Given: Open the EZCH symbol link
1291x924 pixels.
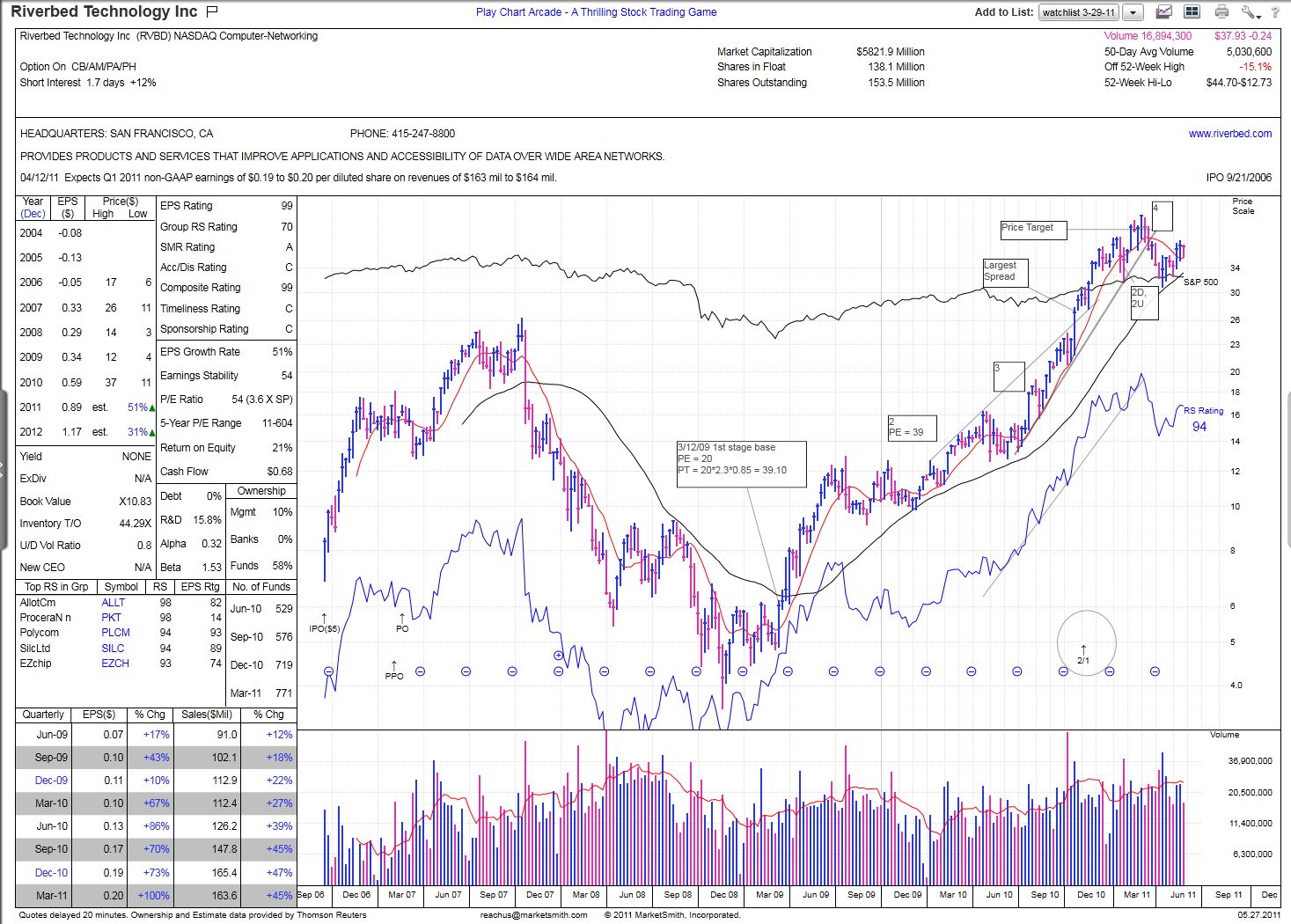Looking at the screenshot, I should [x=115, y=664].
